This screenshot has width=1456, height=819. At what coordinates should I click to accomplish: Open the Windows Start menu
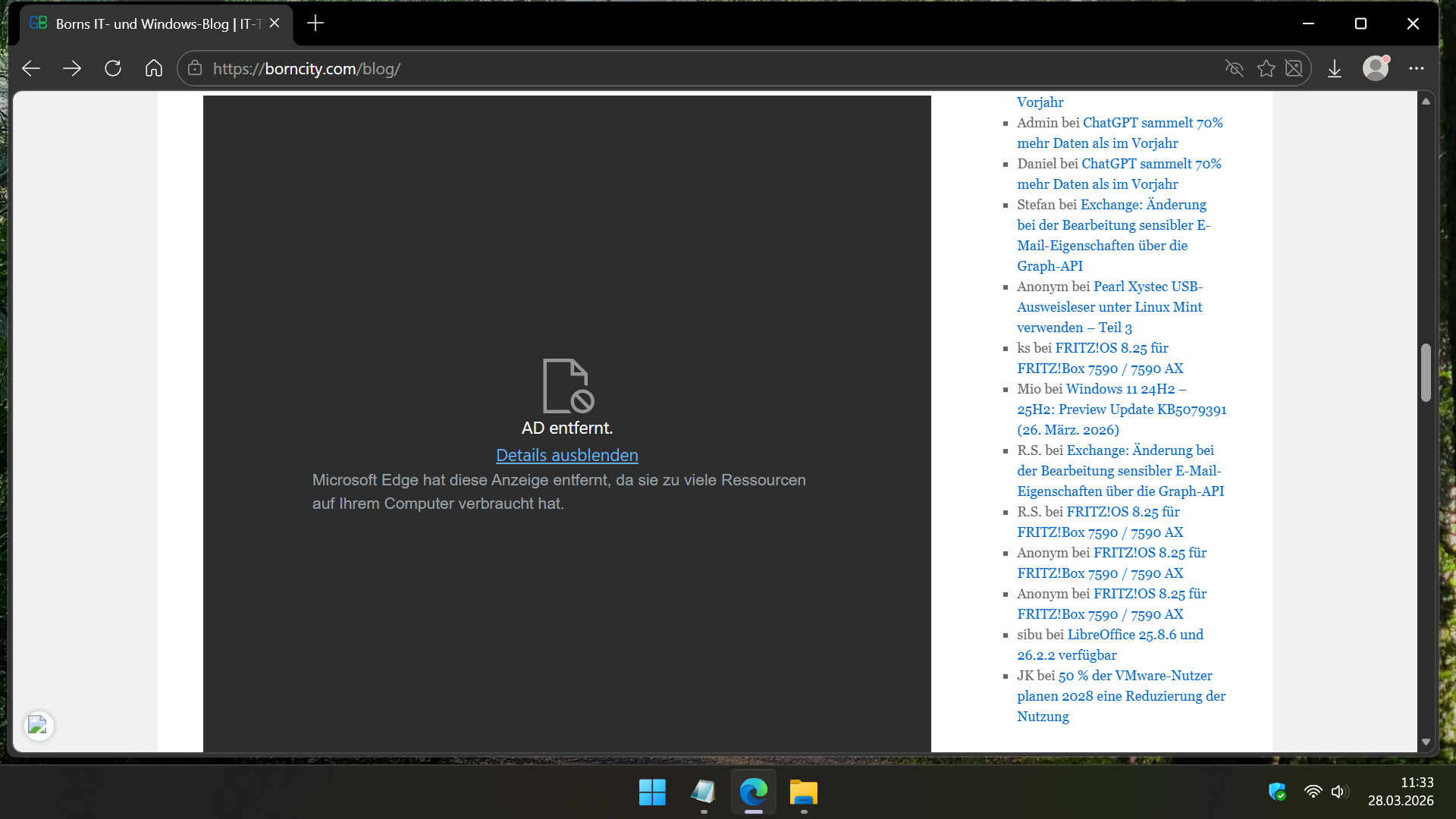[652, 792]
